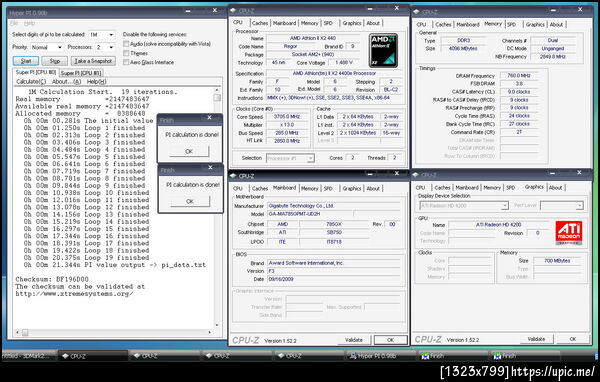Click the CPU-Z title icon in the CPU tab window
This screenshot has width=600, height=382.
[233, 10]
